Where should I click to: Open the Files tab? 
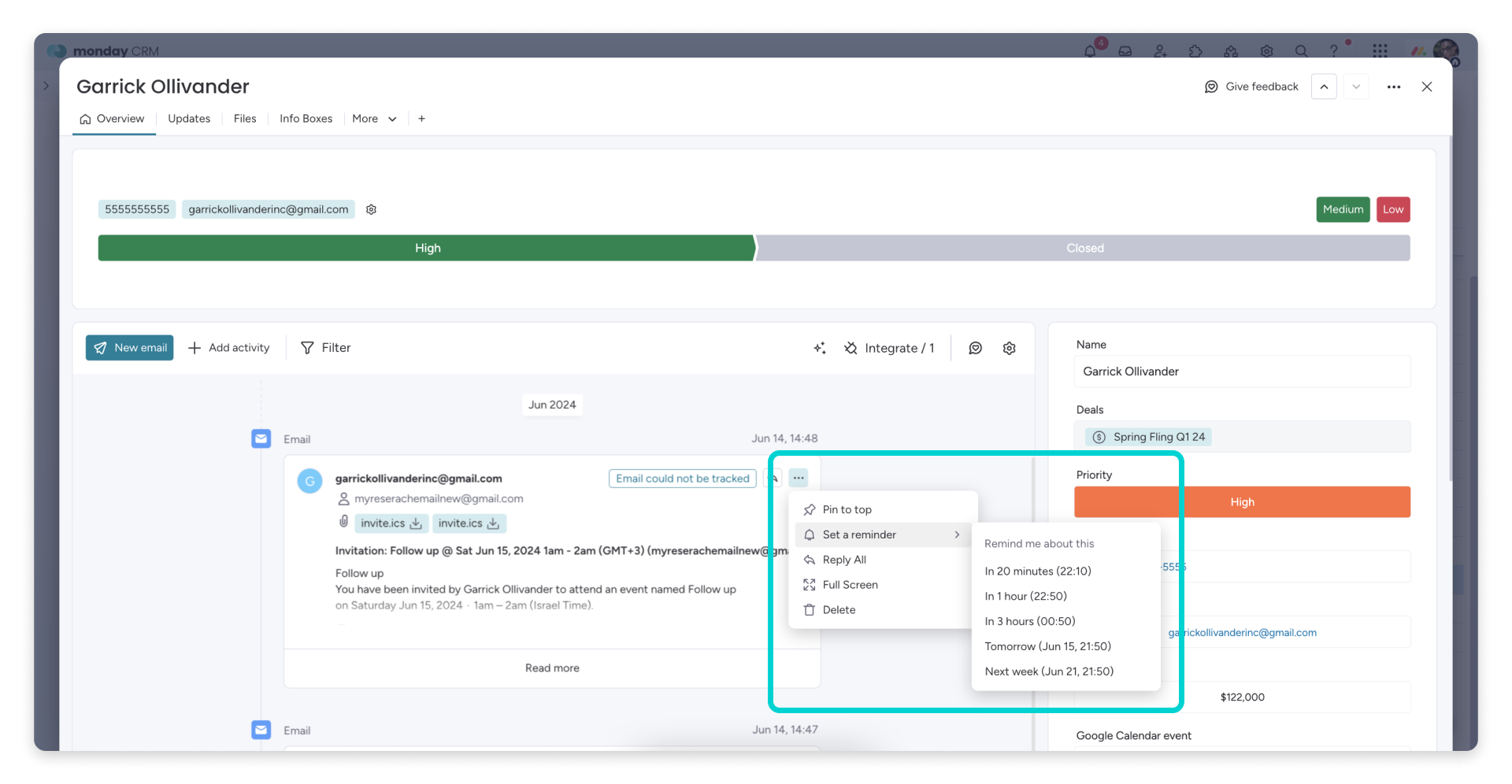(245, 119)
